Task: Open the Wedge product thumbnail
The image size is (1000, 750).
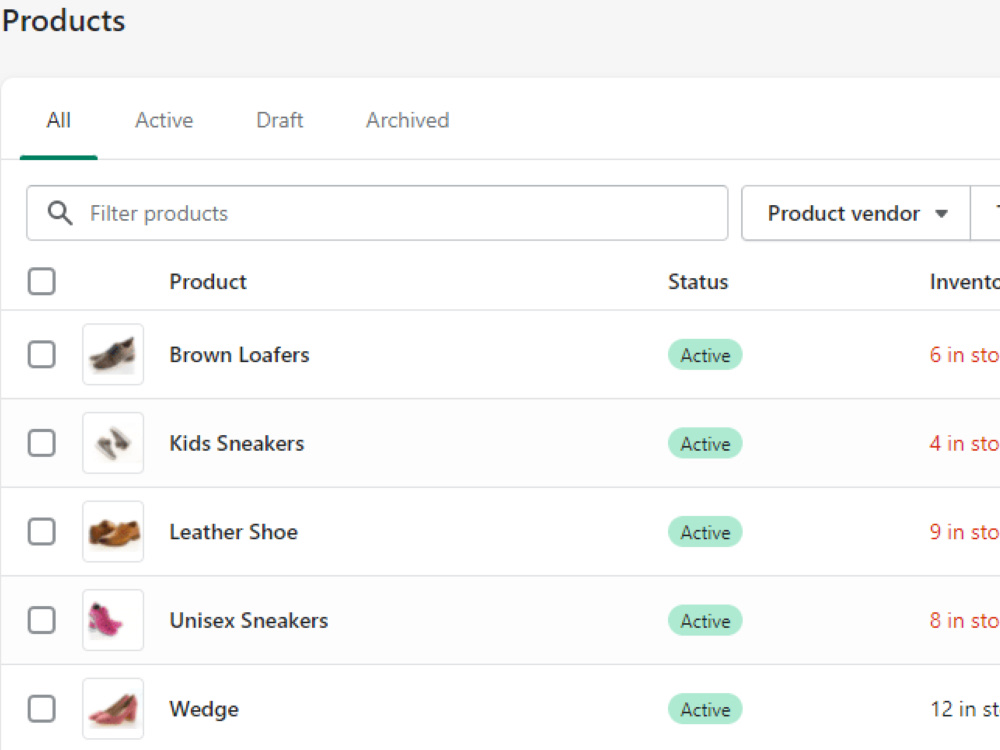Action: pyautogui.click(x=113, y=709)
